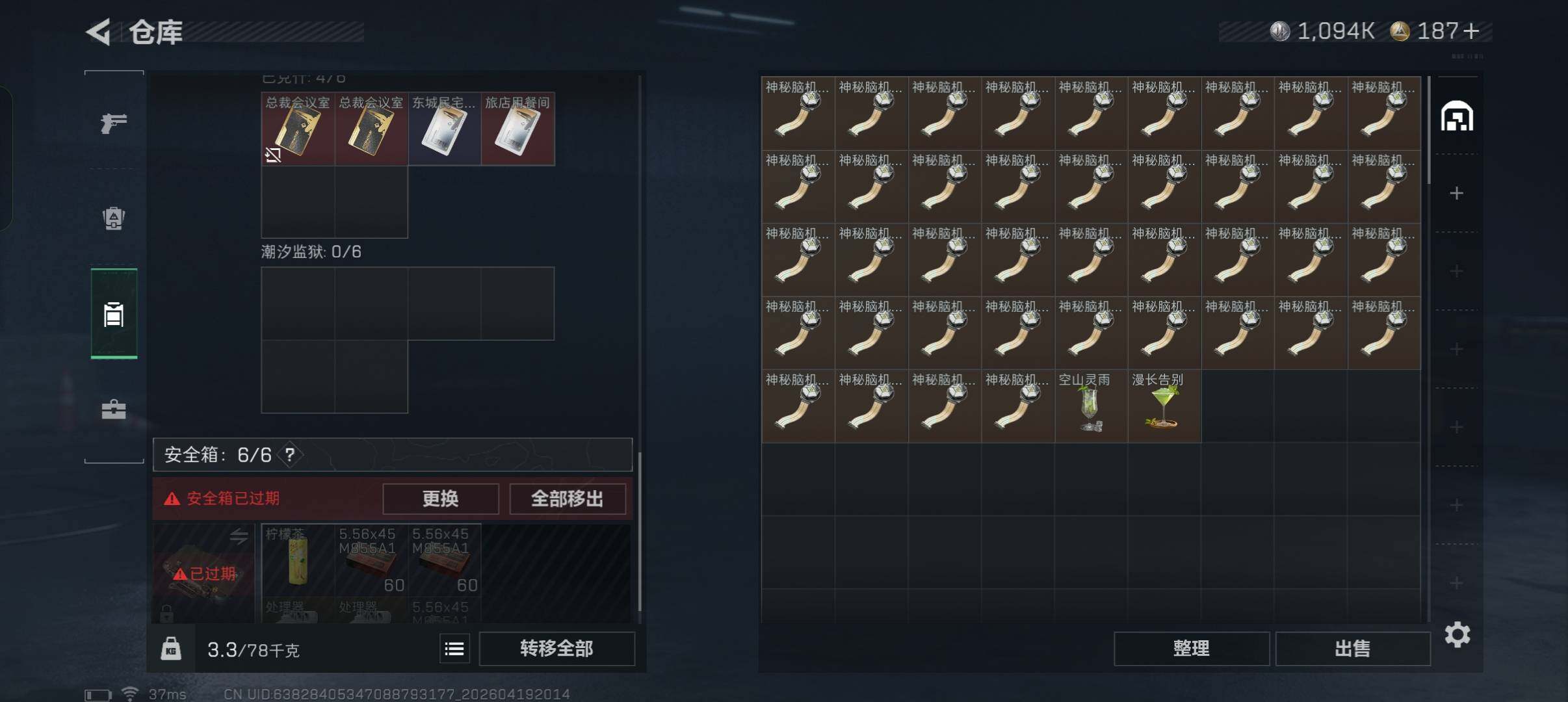Click the warehouse grid scrollbar
Image resolution: width=1568 pixels, height=702 pixels.
tap(1428, 131)
